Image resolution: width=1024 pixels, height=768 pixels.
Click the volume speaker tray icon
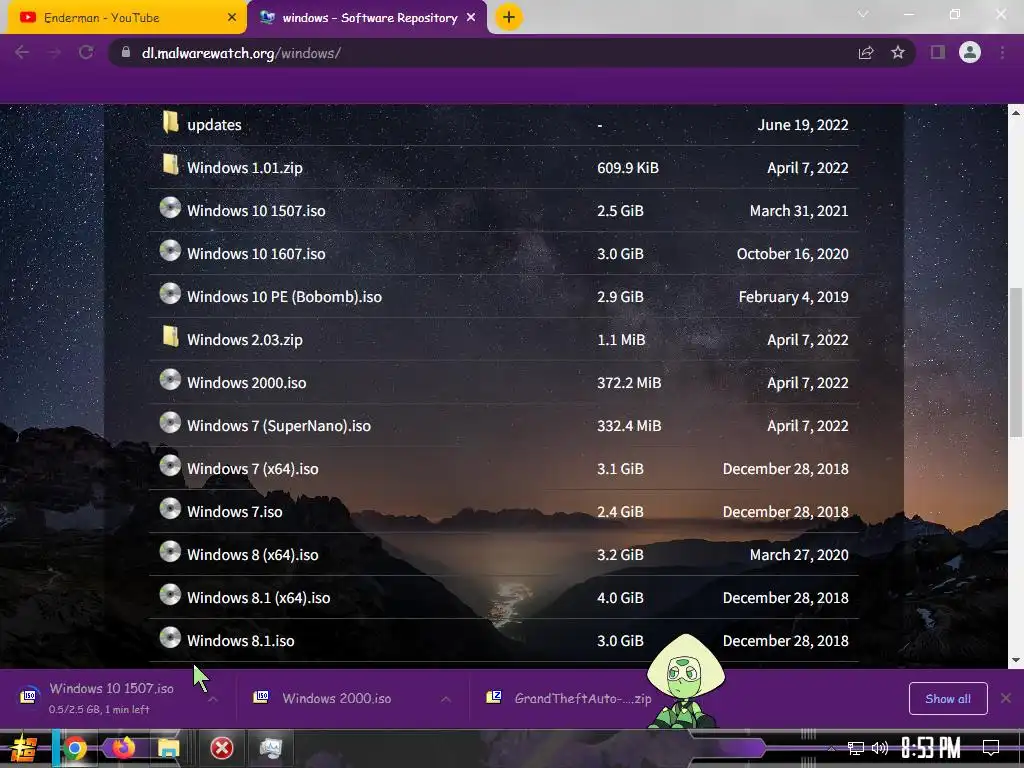[x=880, y=748]
